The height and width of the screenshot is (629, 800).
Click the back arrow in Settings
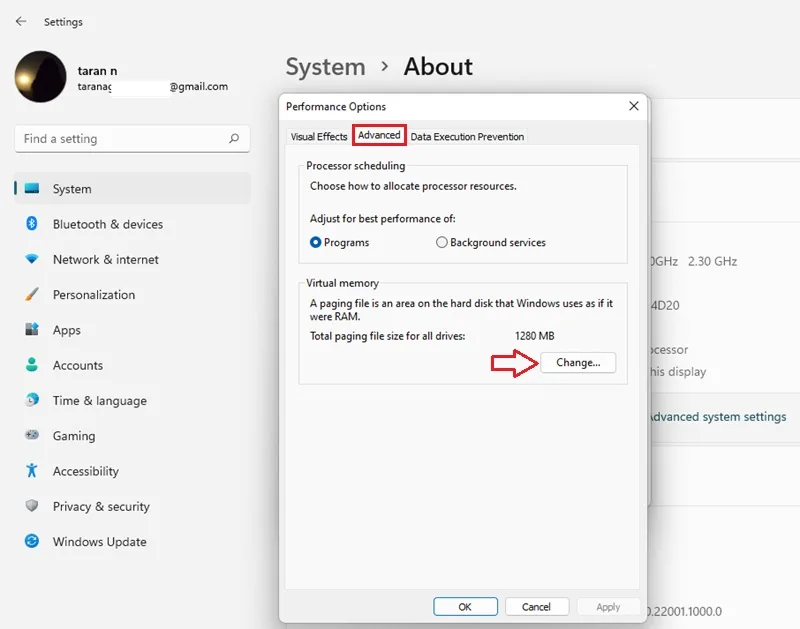pos(21,21)
